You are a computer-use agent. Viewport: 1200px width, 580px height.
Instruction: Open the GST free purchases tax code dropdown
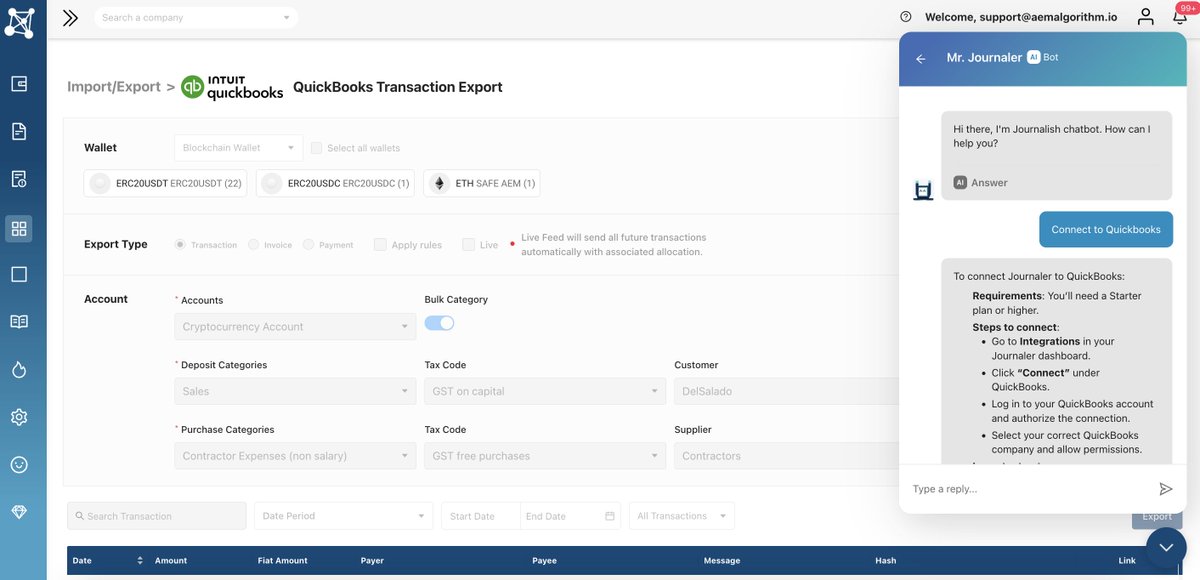(x=545, y=456)
